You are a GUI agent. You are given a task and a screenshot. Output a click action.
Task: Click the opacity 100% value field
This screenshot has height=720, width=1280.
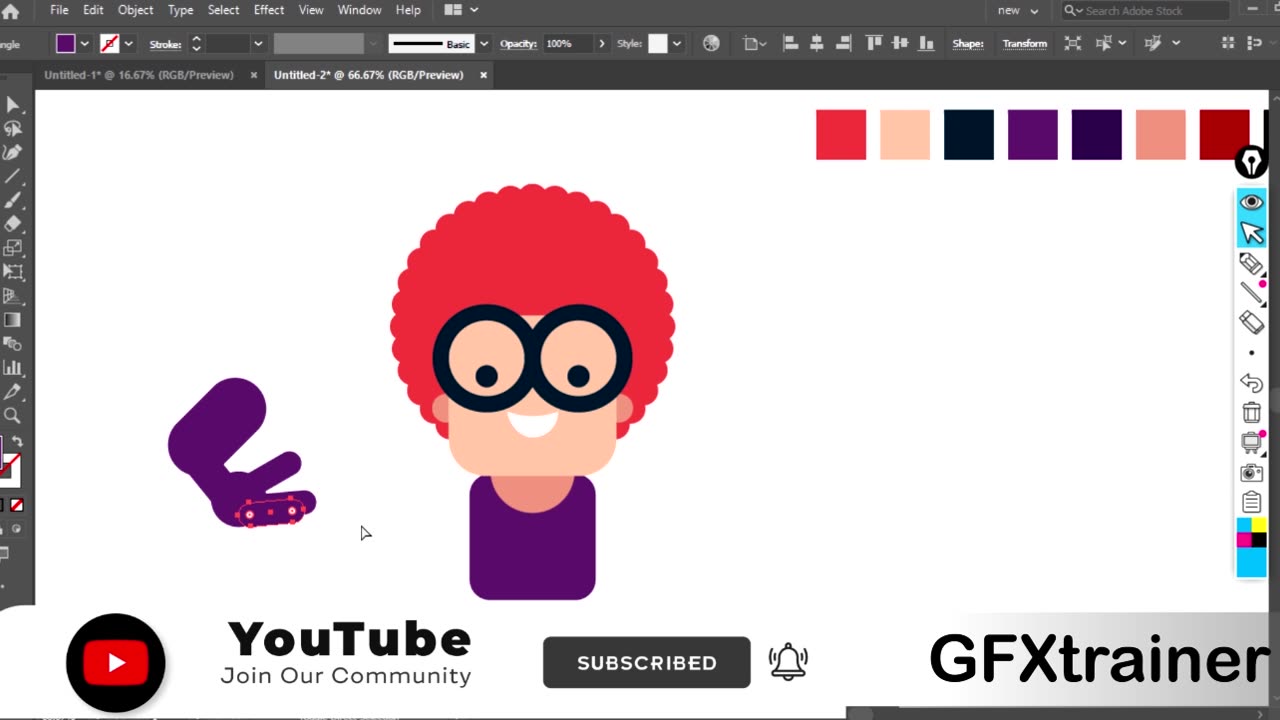pos(567,43)
